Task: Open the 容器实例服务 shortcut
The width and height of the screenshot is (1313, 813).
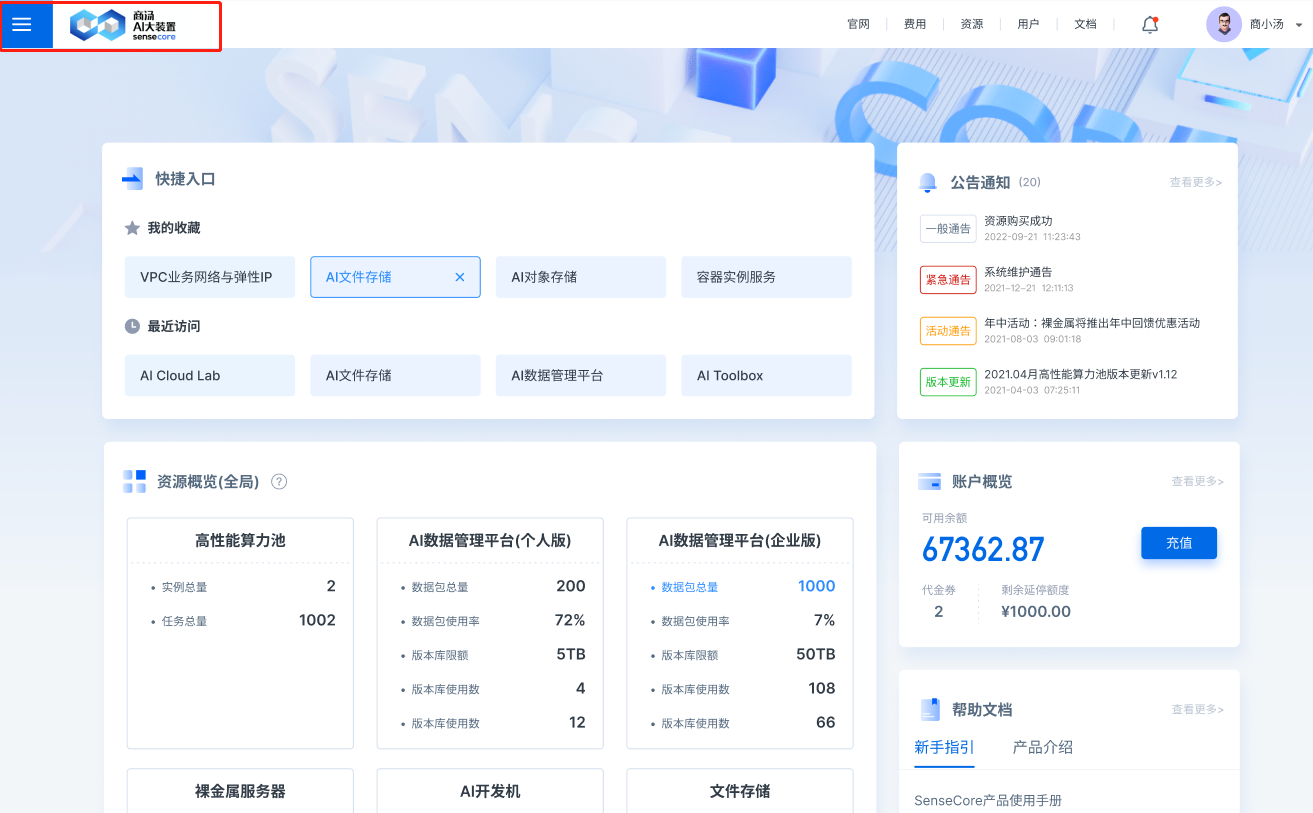Action: click(767, 277)
